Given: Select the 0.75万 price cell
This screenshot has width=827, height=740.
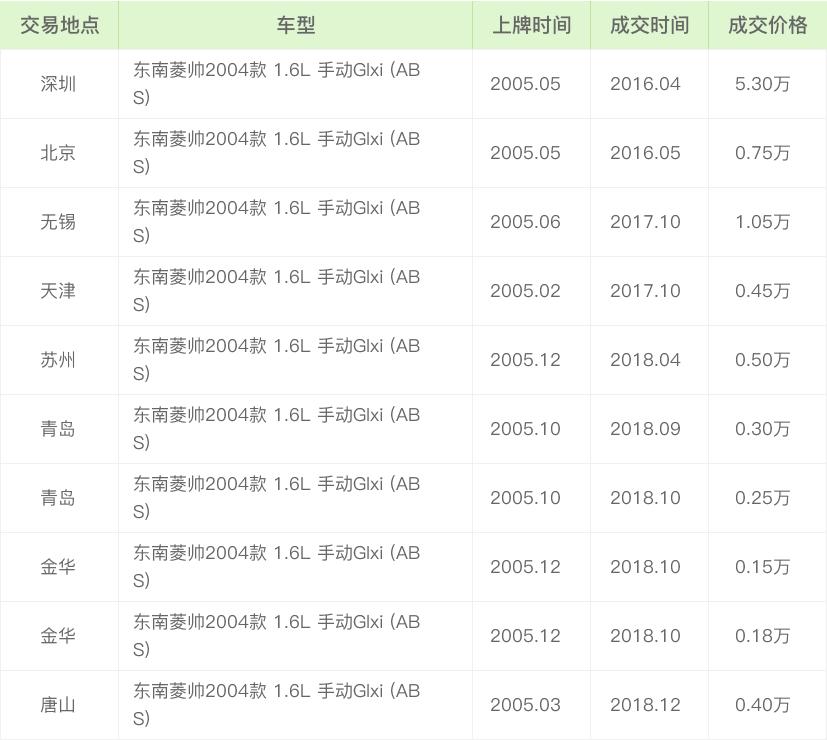Looking at the screenshot, I should click(x=762, y=153).
